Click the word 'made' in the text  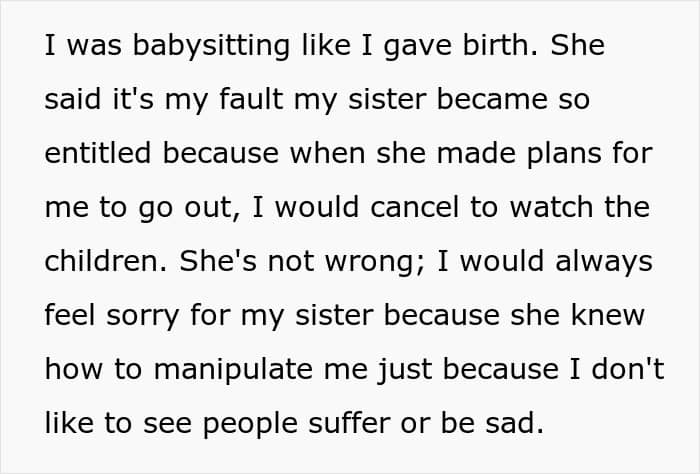pyautogui.click(x=476, y=153)
